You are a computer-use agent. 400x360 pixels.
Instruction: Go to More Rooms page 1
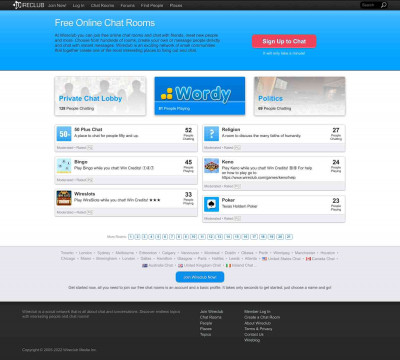[x=131, y=237]
